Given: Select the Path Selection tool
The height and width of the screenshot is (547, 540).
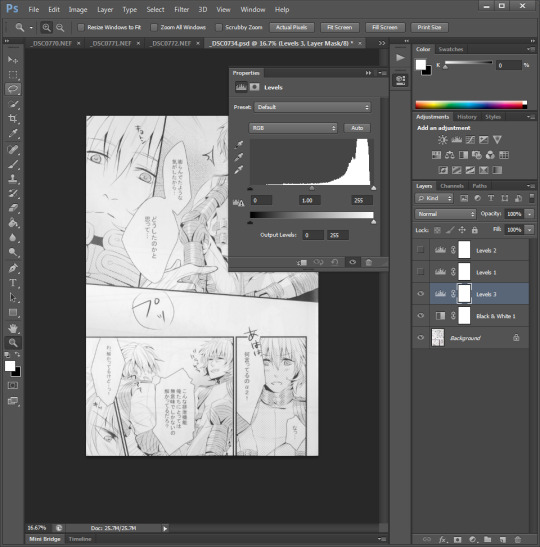Looking at the screenshot, I should click(13, 298).
